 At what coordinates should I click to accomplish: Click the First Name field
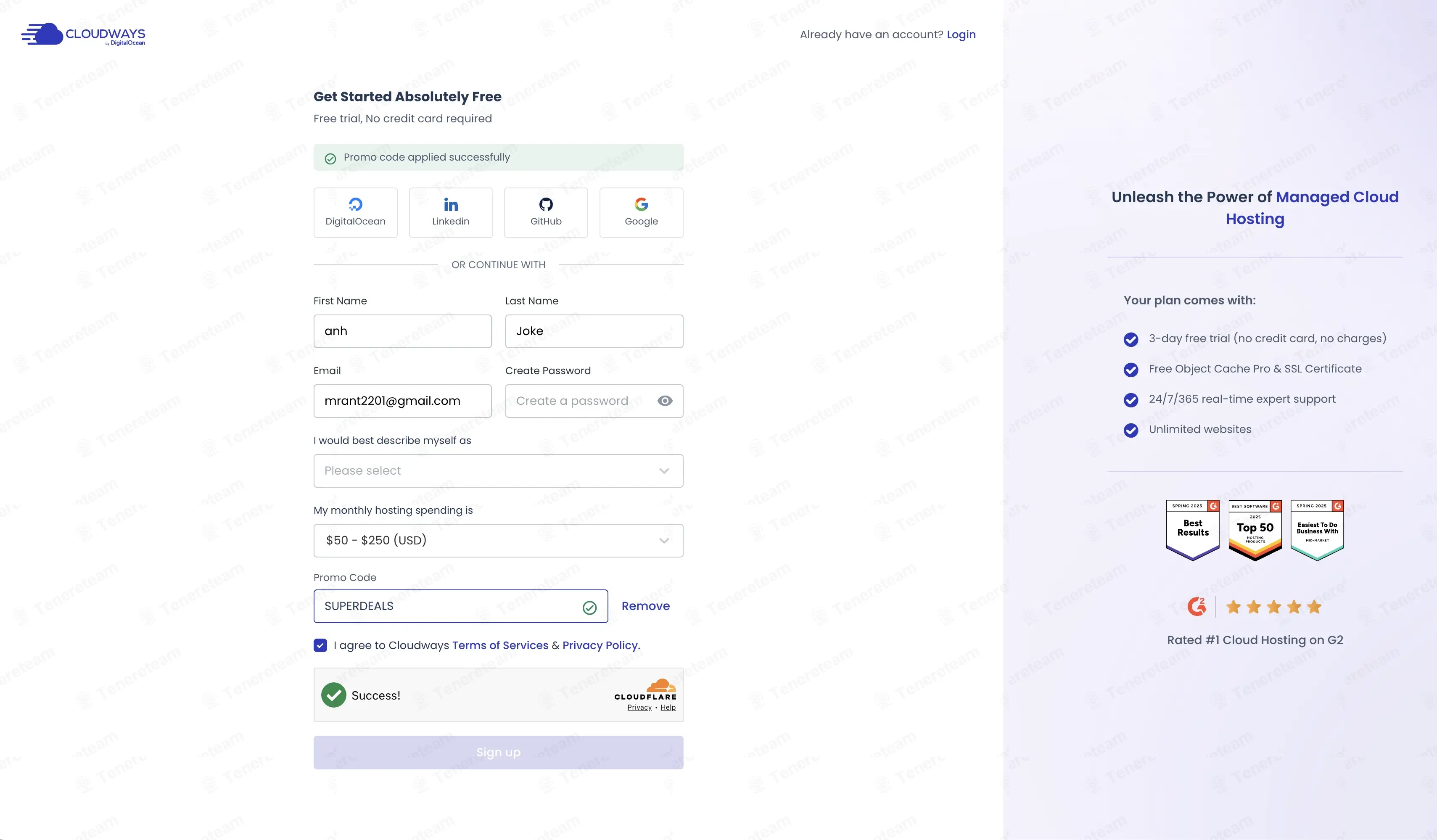[402, 331]
